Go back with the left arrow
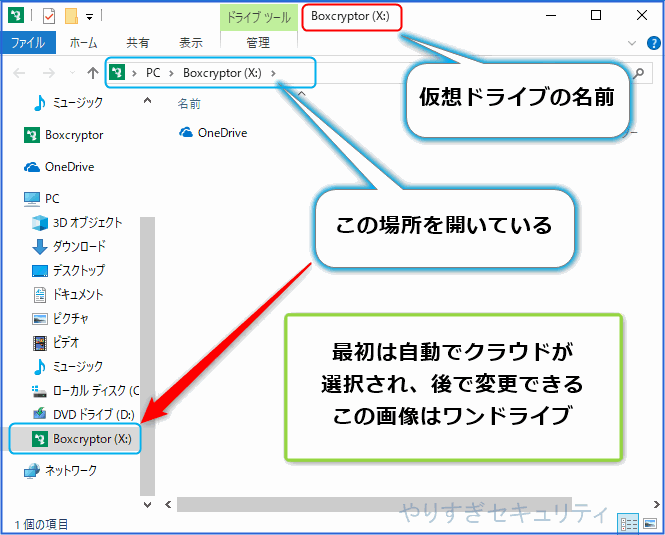The height and width of the screenshot is (535, 665). tap(20, 73)
